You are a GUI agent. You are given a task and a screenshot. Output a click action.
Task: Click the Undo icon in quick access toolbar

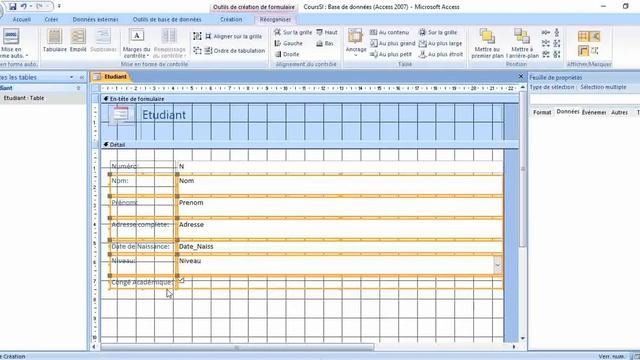[24, 7]
